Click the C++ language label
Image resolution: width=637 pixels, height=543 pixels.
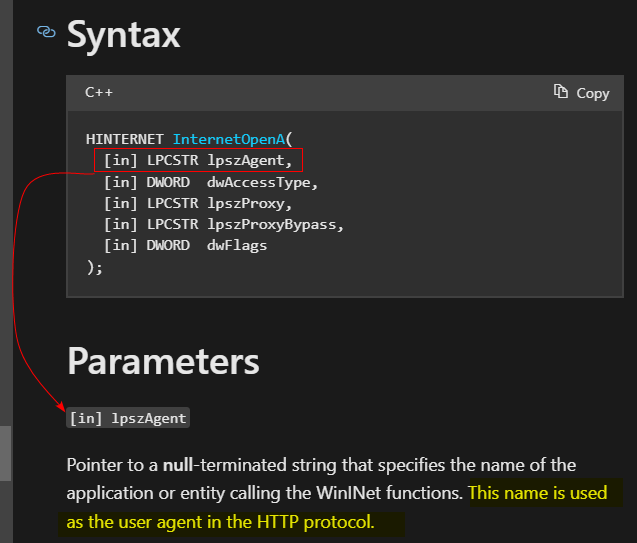pyautogui.click(x=99, y=92)
